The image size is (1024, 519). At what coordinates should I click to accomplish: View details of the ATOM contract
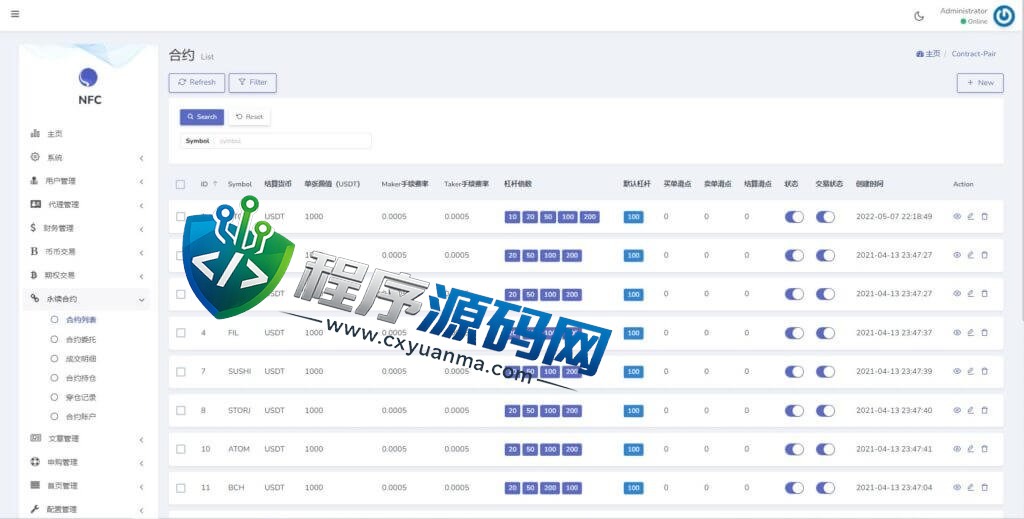click(x=957, y=449)
